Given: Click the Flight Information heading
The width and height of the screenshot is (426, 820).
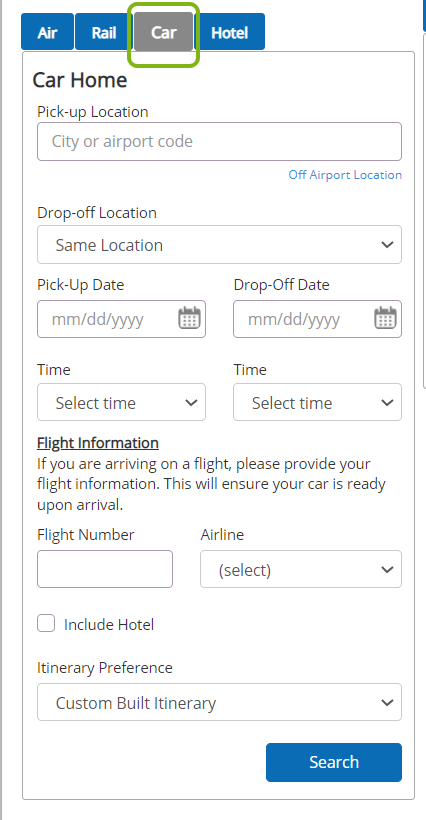Looking at the screenshot, I should point(98,443).
